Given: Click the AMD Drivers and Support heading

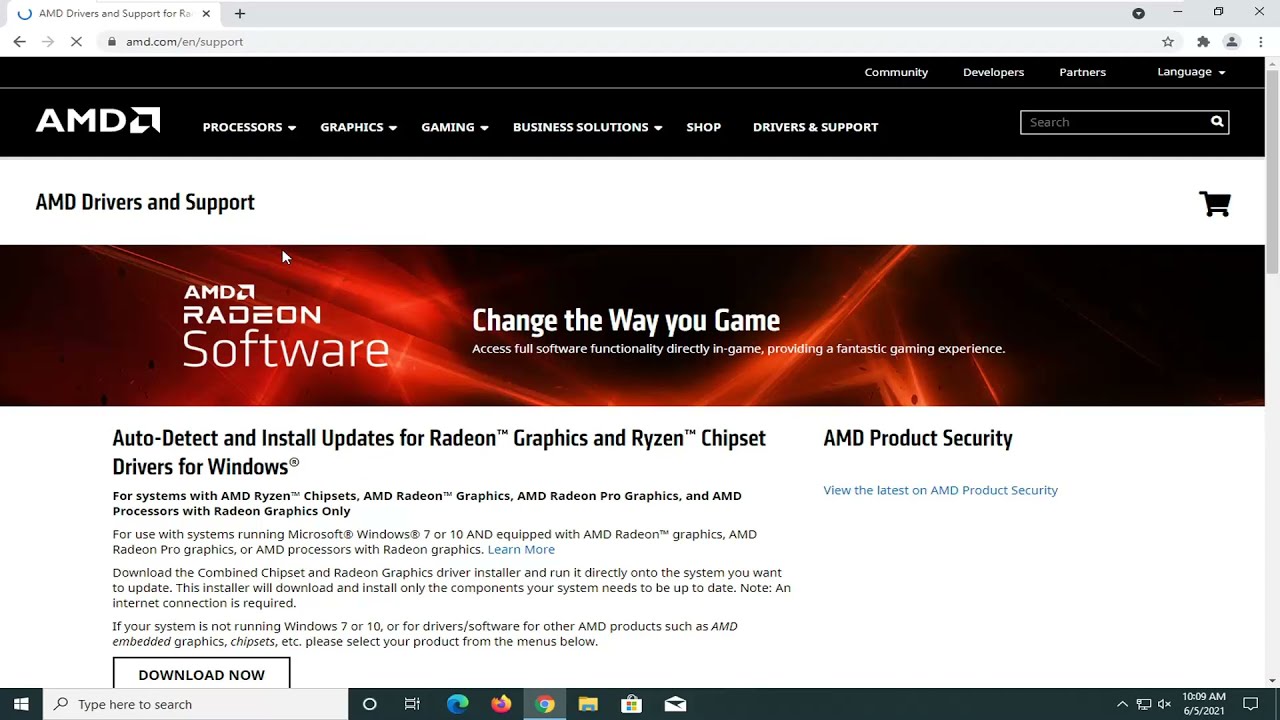Looking at the screenshot, I should click(x=145, y=202).
